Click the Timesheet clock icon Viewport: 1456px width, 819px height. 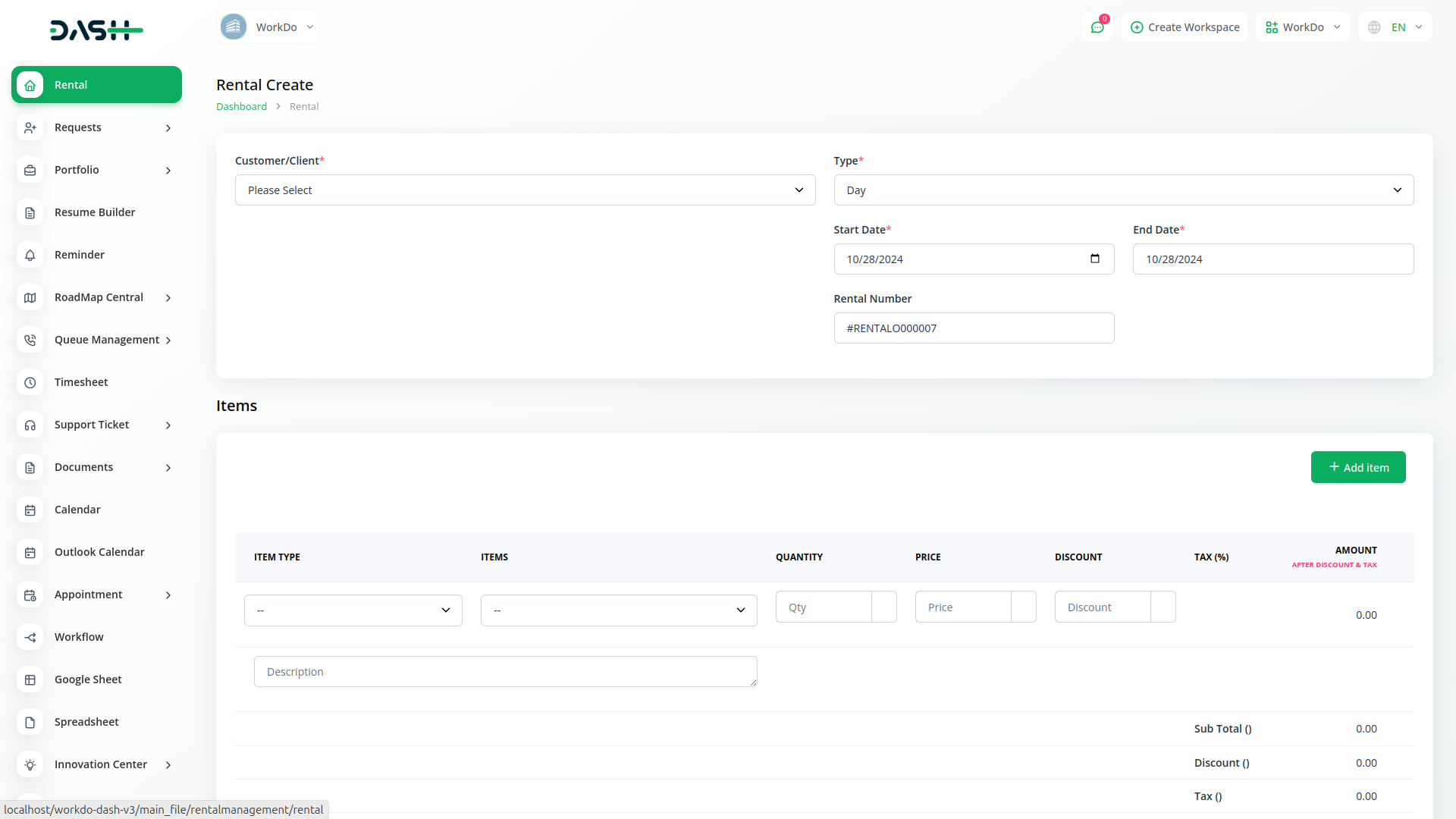(x=30, y=382)
